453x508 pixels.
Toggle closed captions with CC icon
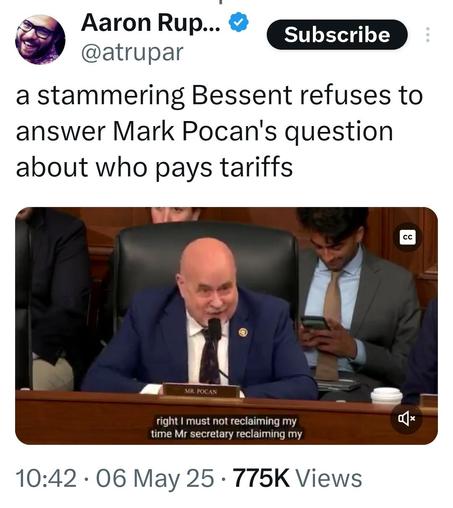tap(408, 237)
